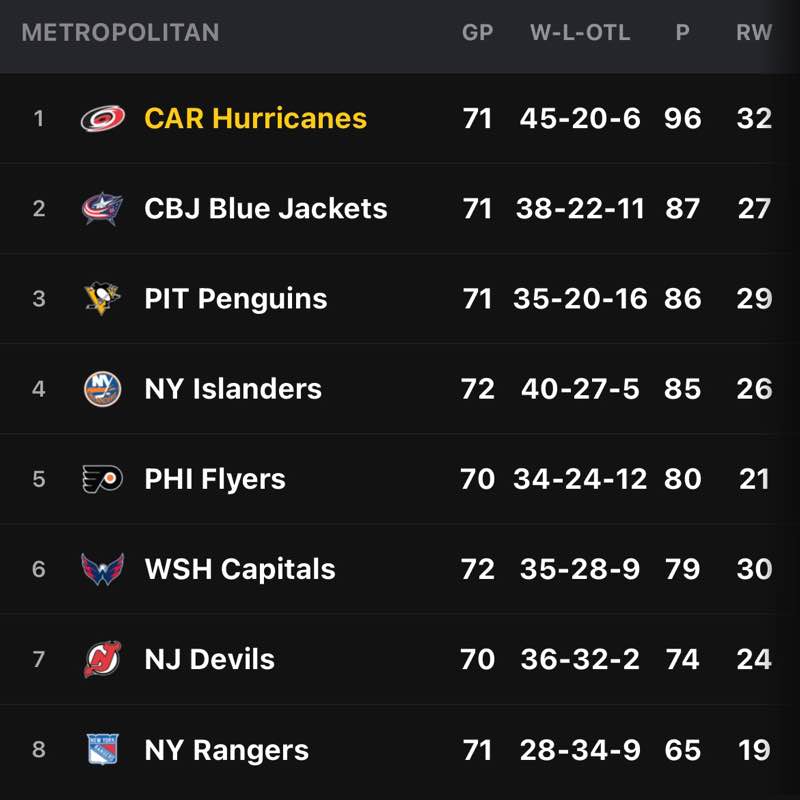Click the Pittsburgh Penguins logo icon
The image size is (800, 800).
click(x=103, y=299)
